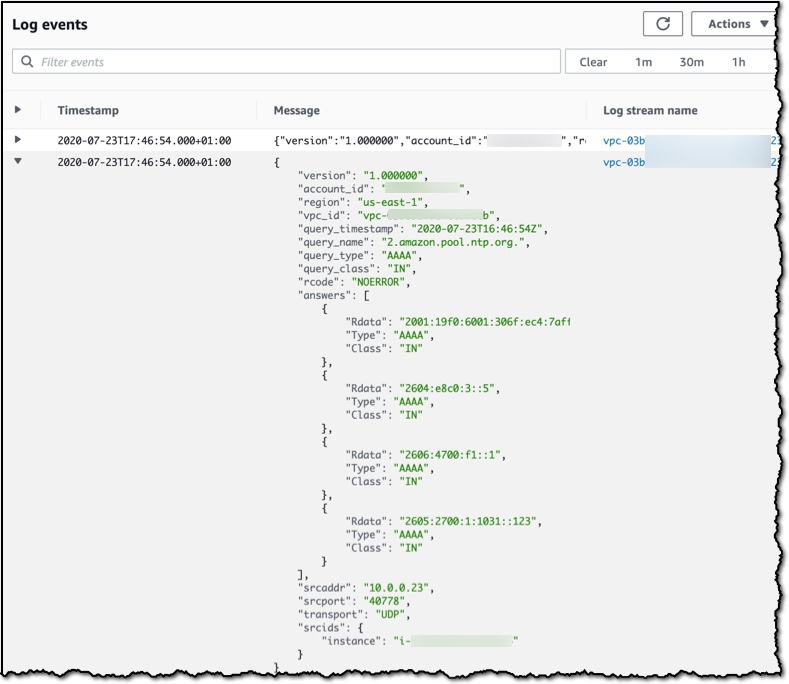The height and width of the screenshot is (684, 789).
Task: Click the Log stream name column header
Action: 650,110
